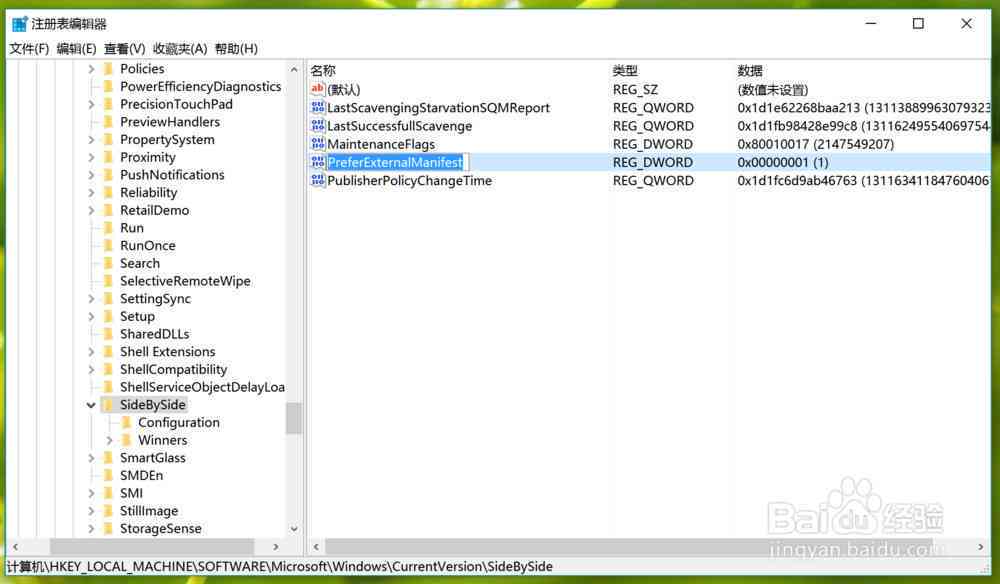Click the SideBySide open folder icon
The height and width of the screenshot is (584, 1000).
click(108, 404)
